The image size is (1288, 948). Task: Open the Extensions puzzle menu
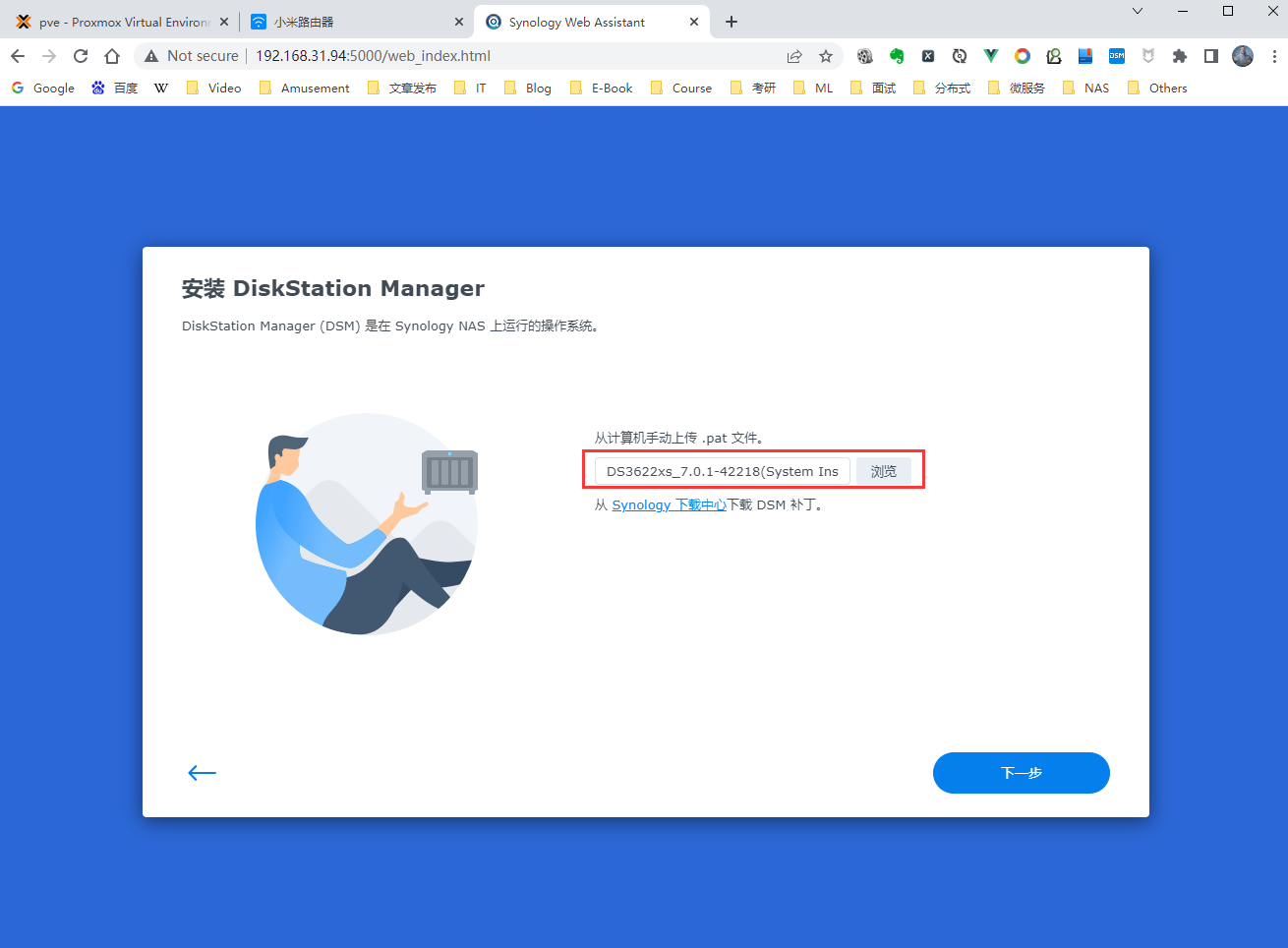(1180, 56)
